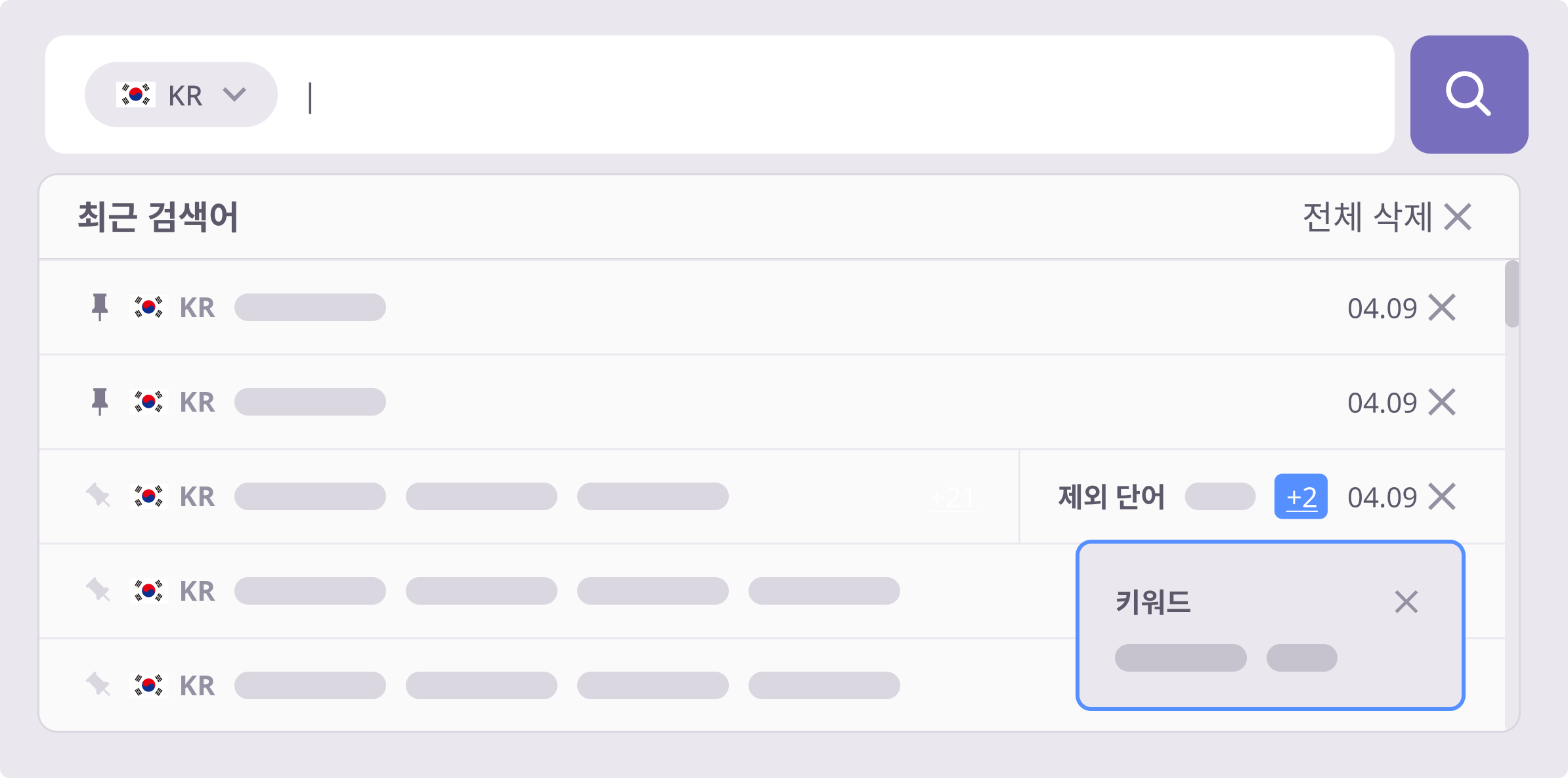Delete the second 04.09 search entry
1568x778 pixels.
coord(1442,402)
